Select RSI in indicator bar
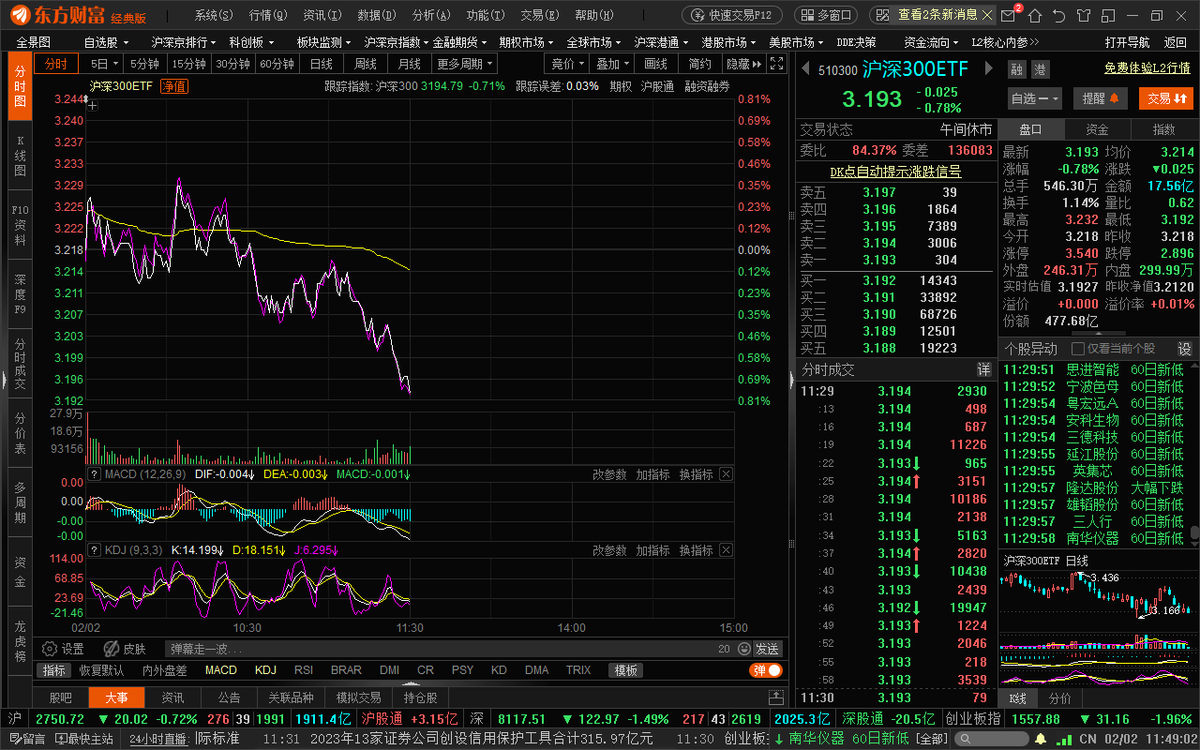 pyautogui.click(x=304, y=670)
